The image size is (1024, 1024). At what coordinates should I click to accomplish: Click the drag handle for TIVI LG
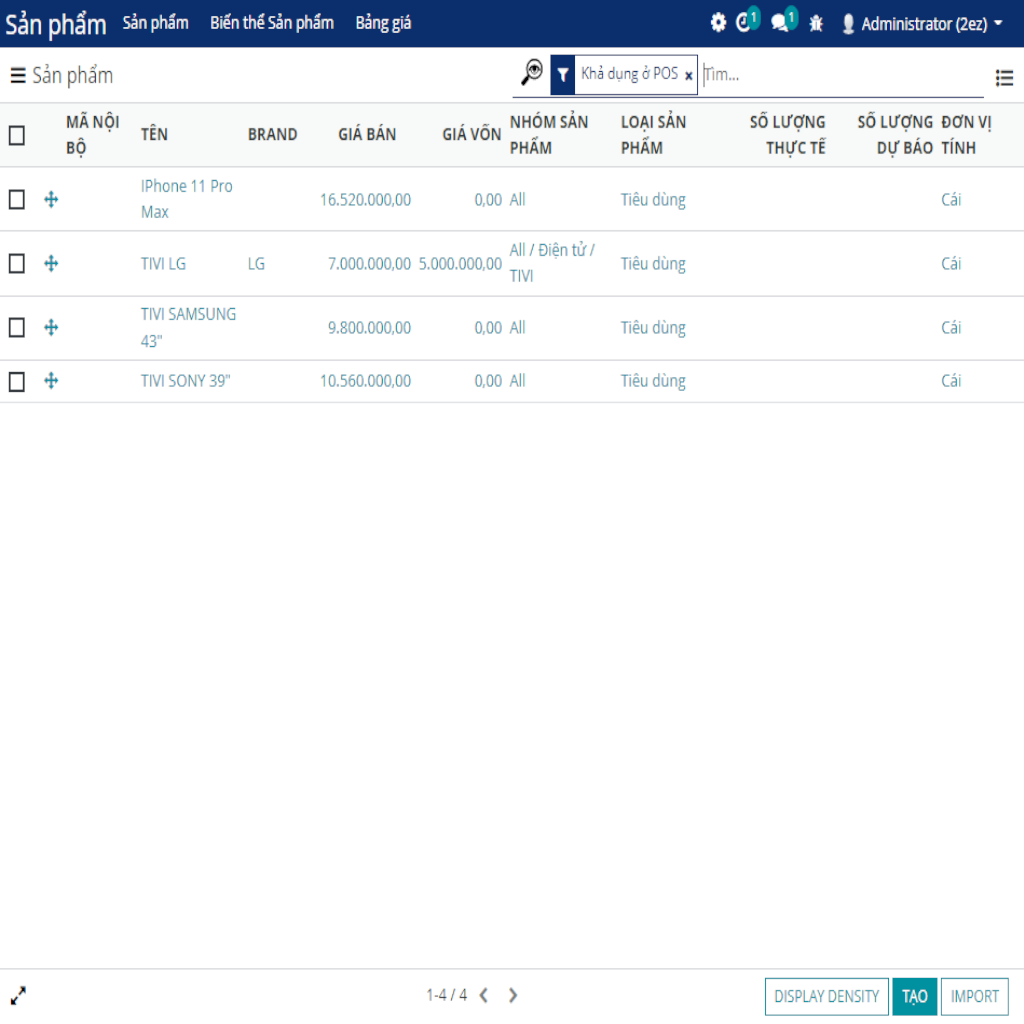coord(51,264)
